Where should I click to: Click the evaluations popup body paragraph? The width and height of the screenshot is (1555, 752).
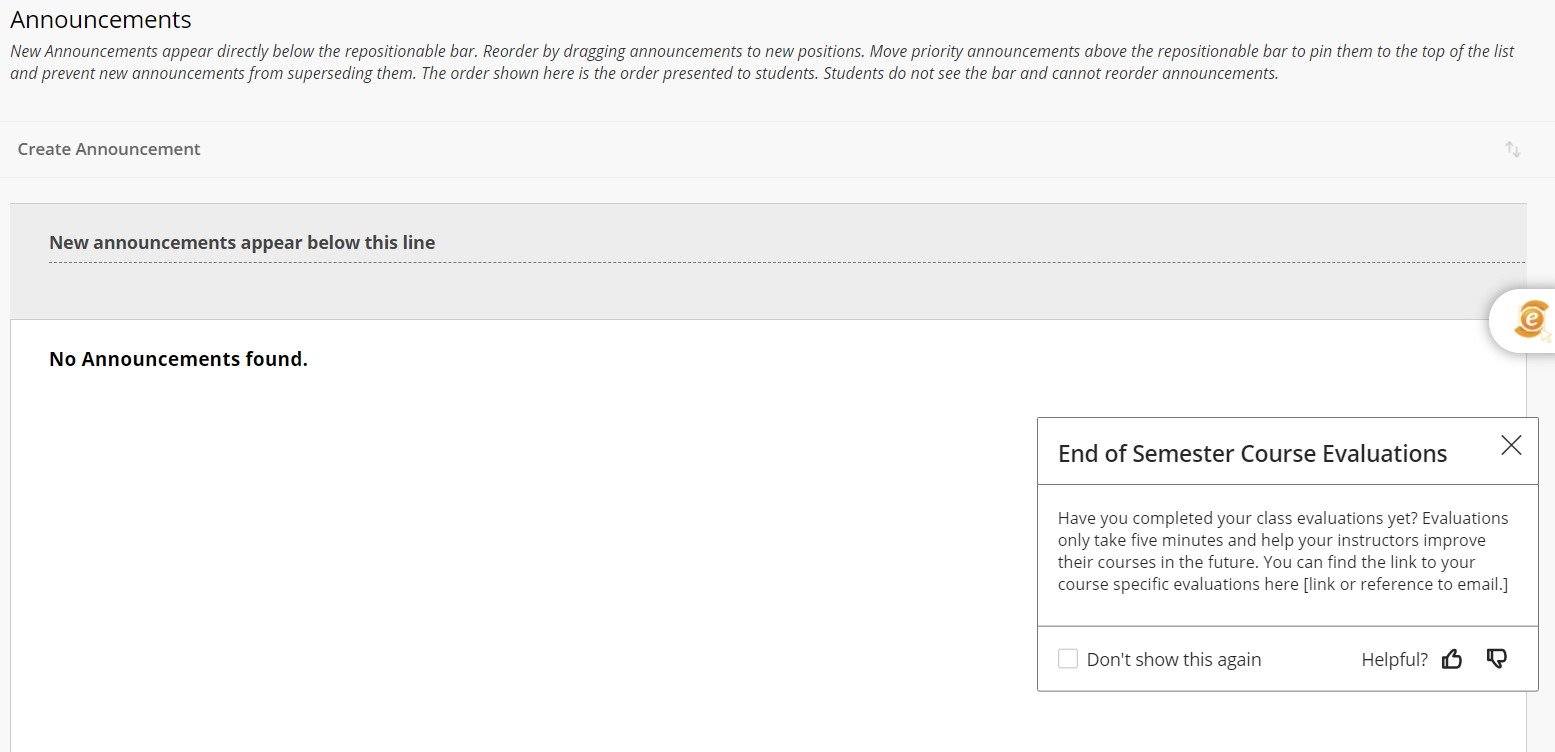point(1284,551)
